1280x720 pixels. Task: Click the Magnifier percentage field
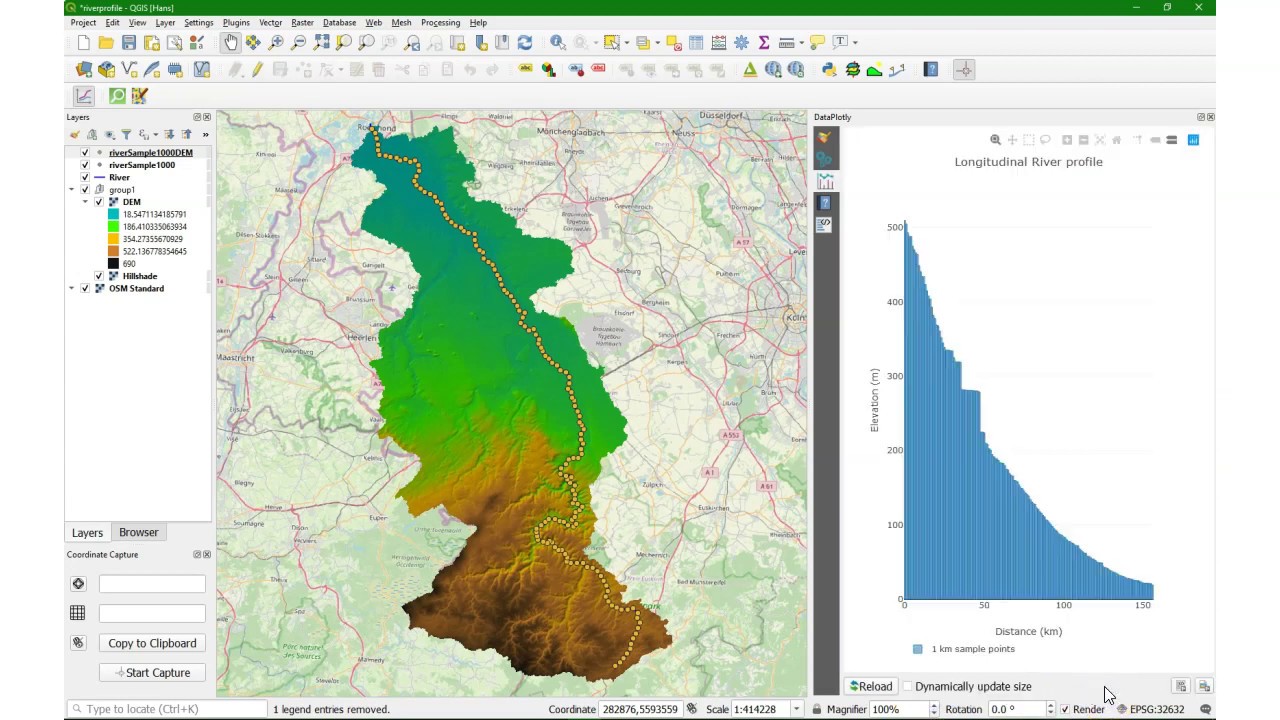(898, 709)
